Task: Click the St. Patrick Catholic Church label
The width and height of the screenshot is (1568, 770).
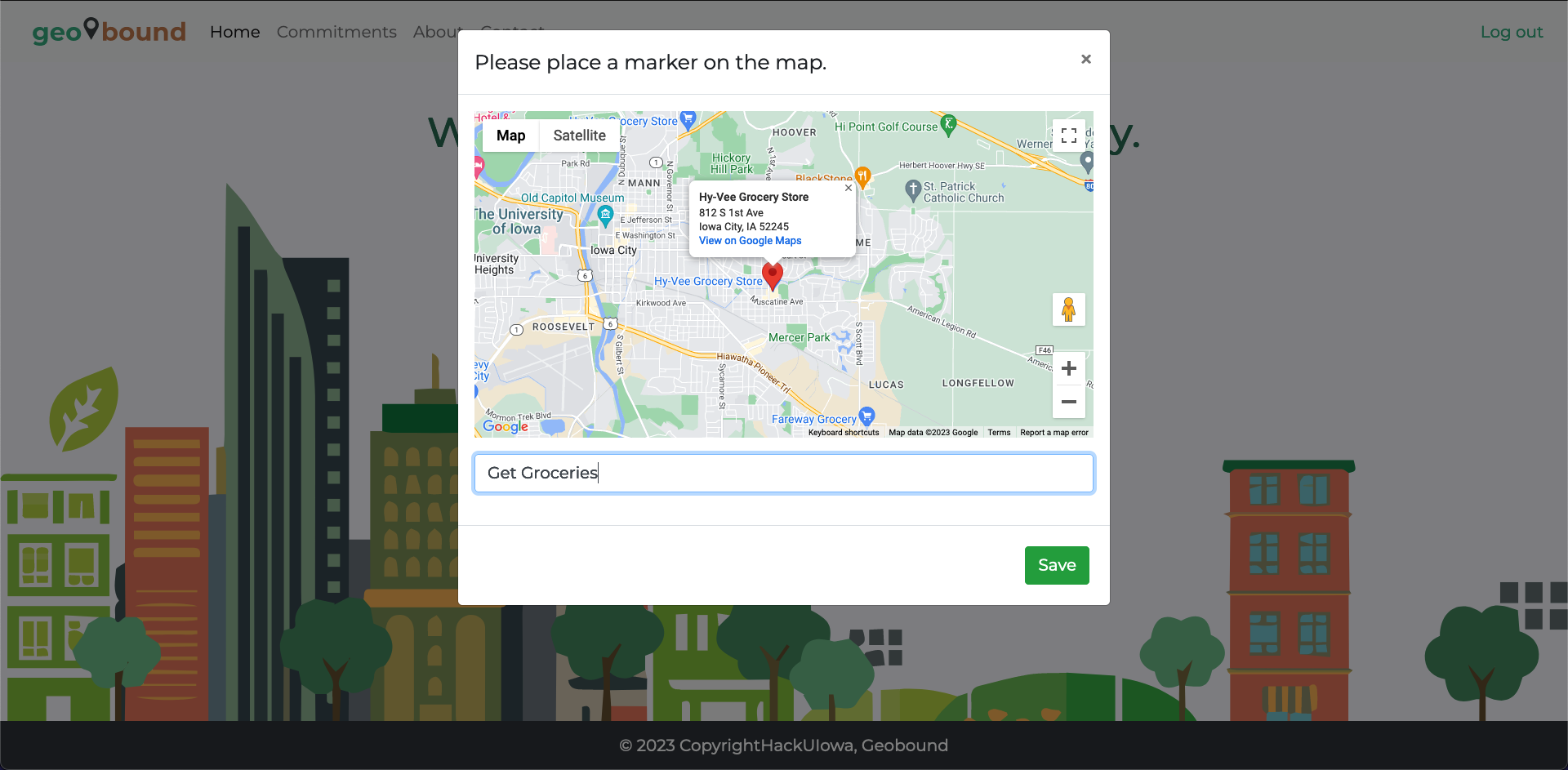Action: (x=964, y=192)
